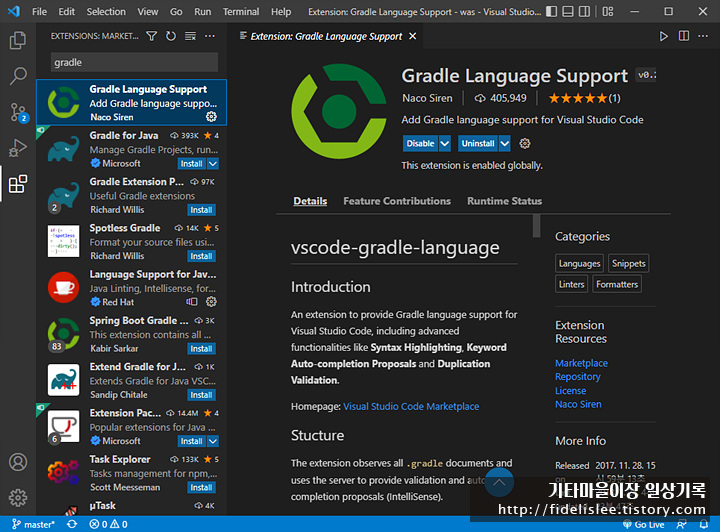Toggle primary side bar layout icon
Image resolution: width=720 pixels, height=532 pixels.
(x=551, y=11)
